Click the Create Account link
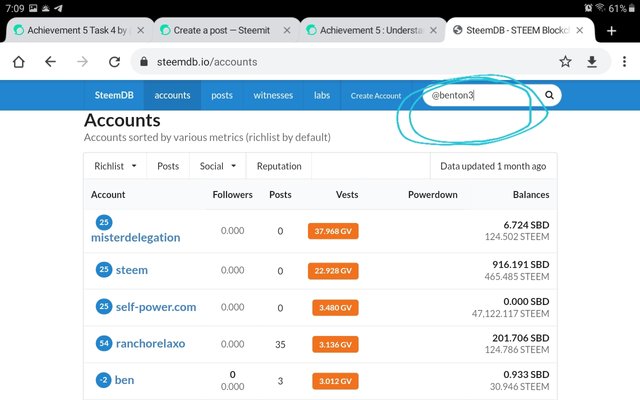This screenshot has height=400, width=640. click(x=375, y=96)
